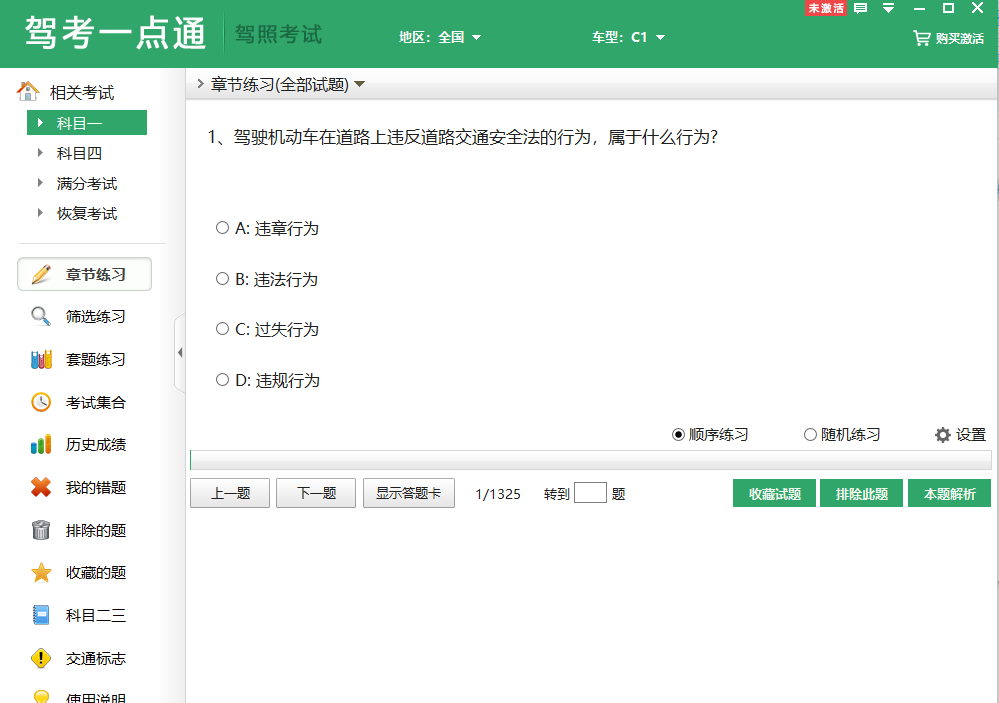This screenshot has height=703, width=999.
Task: Open 收藏的题 favorite questions
Action: pyautogui.click(x=84, y=572)
